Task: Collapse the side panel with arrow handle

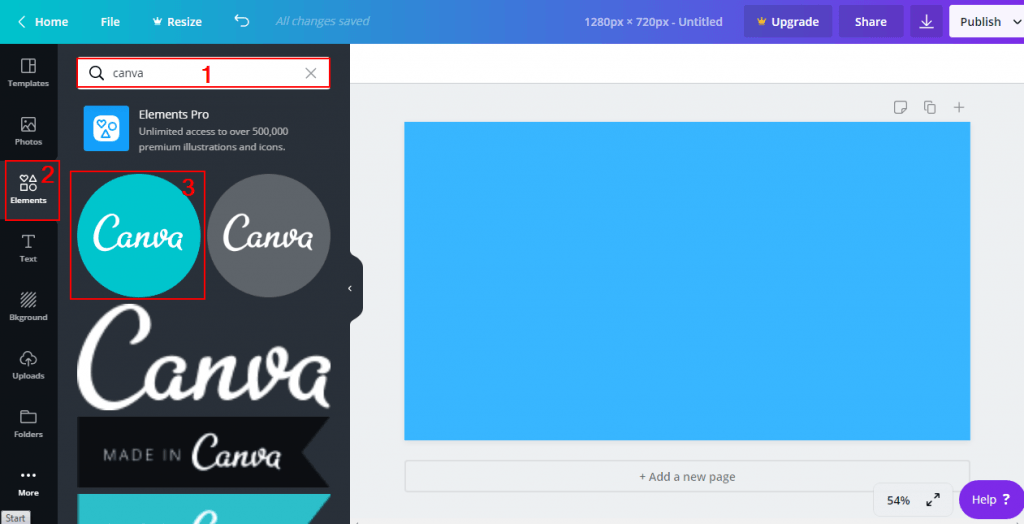Action: pos(350,288)
